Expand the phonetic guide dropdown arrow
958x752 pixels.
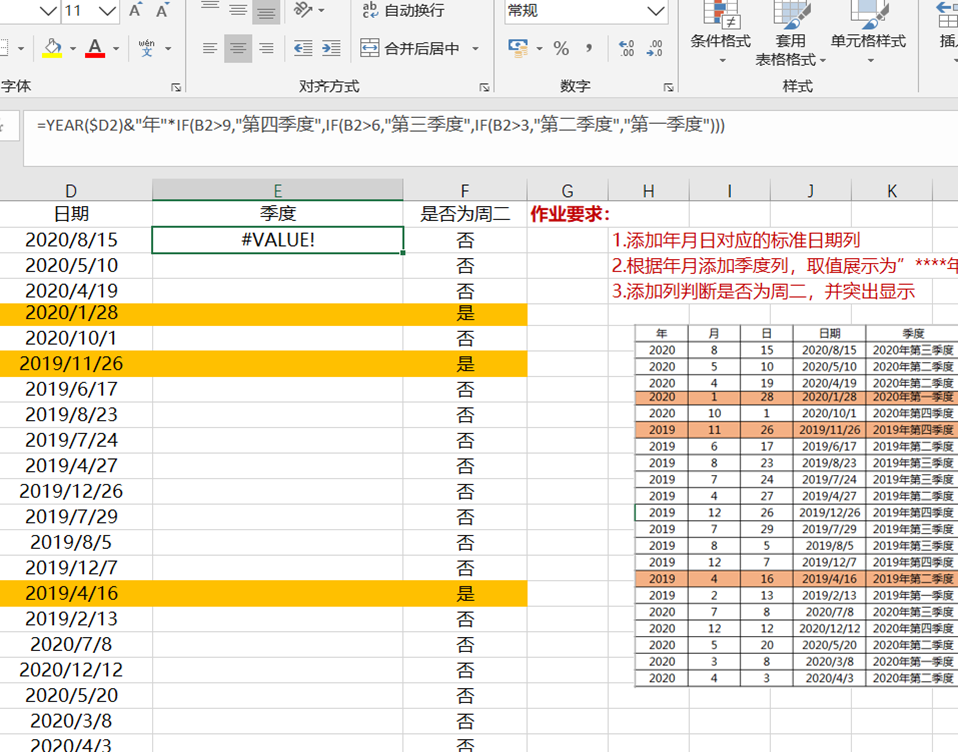coord(168,48)
